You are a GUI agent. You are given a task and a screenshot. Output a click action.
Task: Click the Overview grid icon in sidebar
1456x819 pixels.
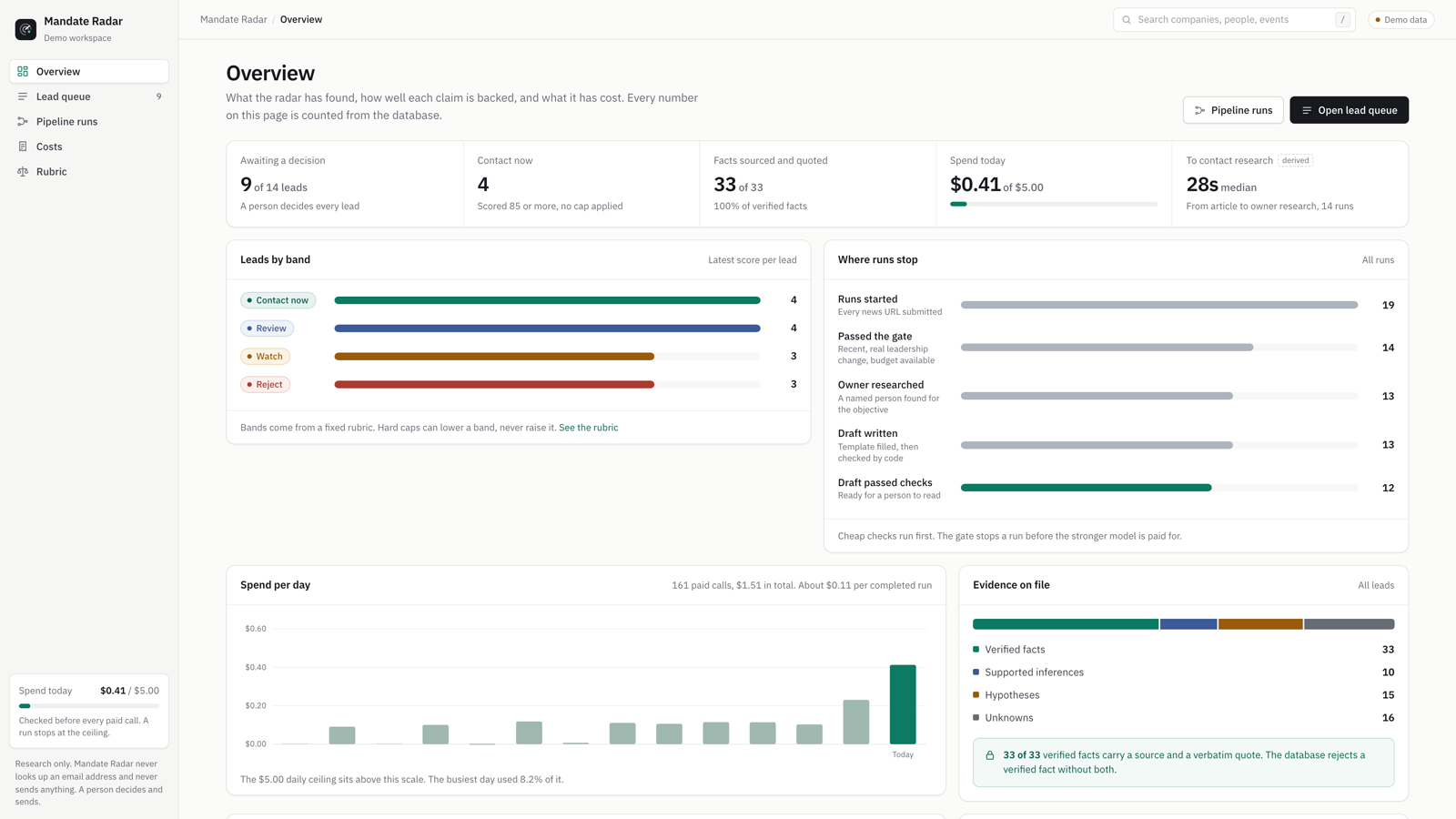coord(23,71)
